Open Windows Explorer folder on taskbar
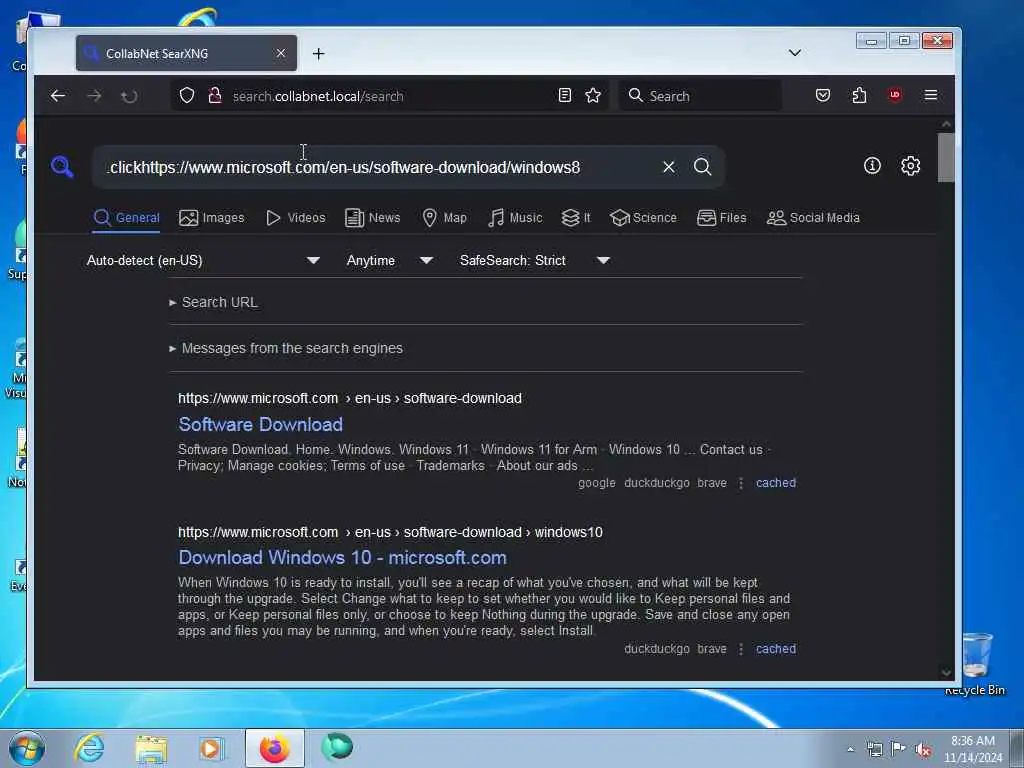 (152, 749)
